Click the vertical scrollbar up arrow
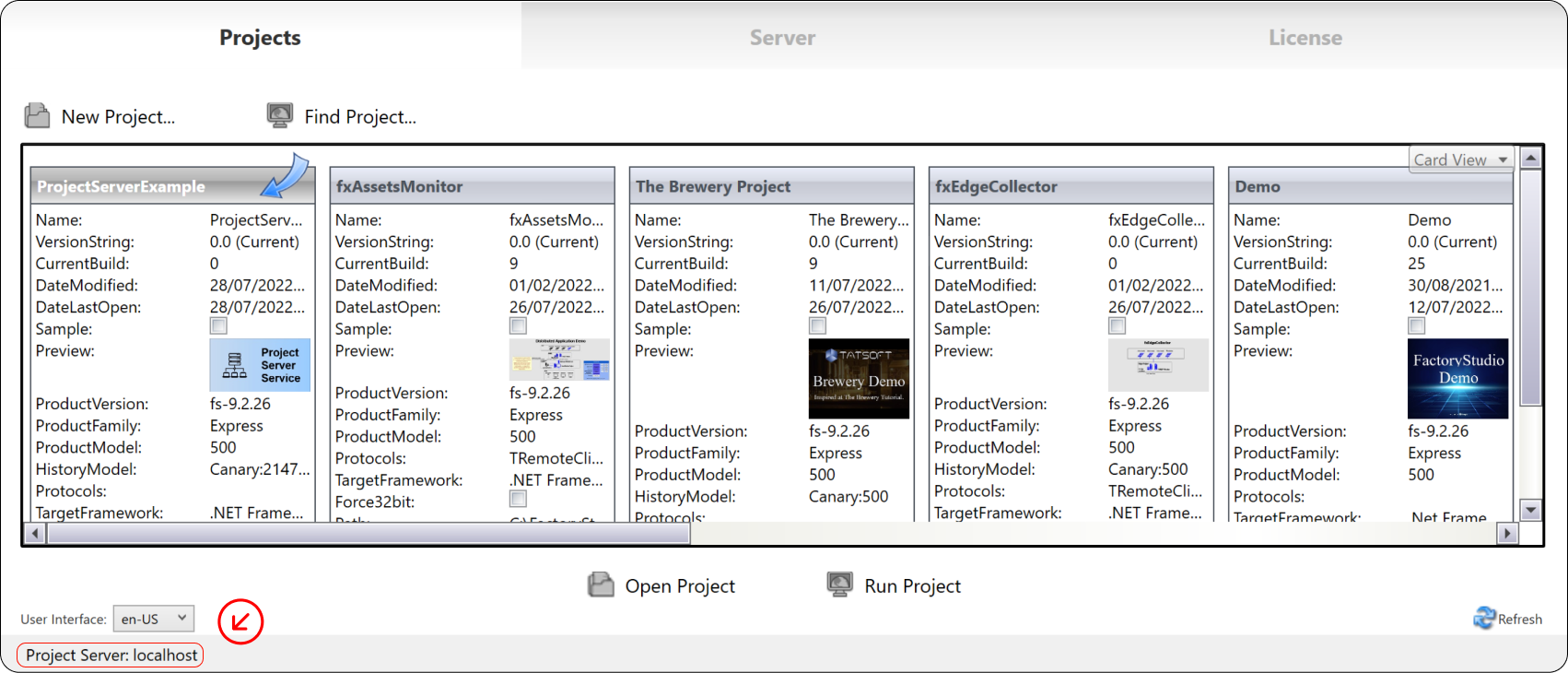1568x673 pixels. 1530,159
